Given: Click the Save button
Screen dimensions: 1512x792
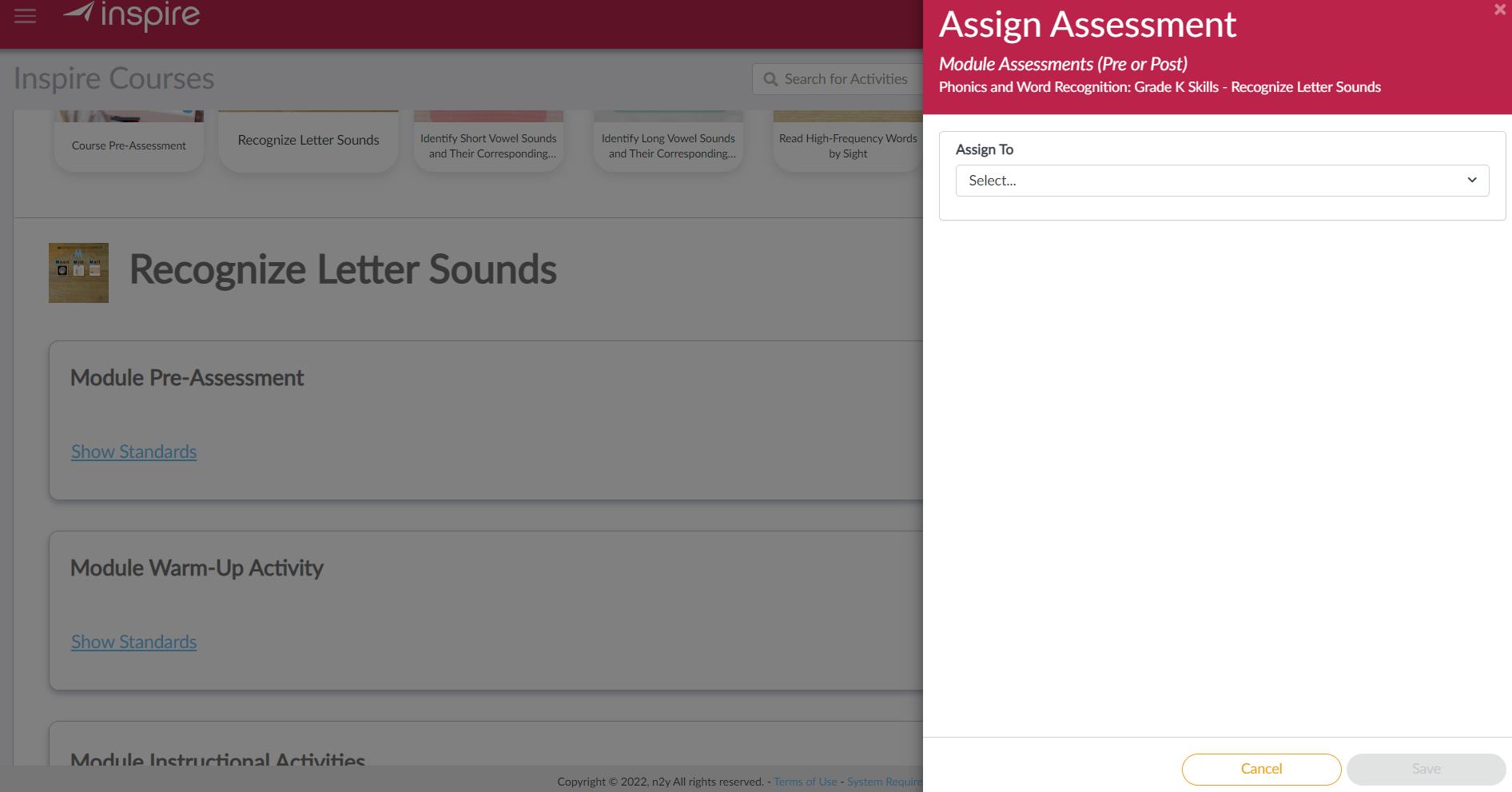Looking at the screenshot, I should (x=1426, y=769).
